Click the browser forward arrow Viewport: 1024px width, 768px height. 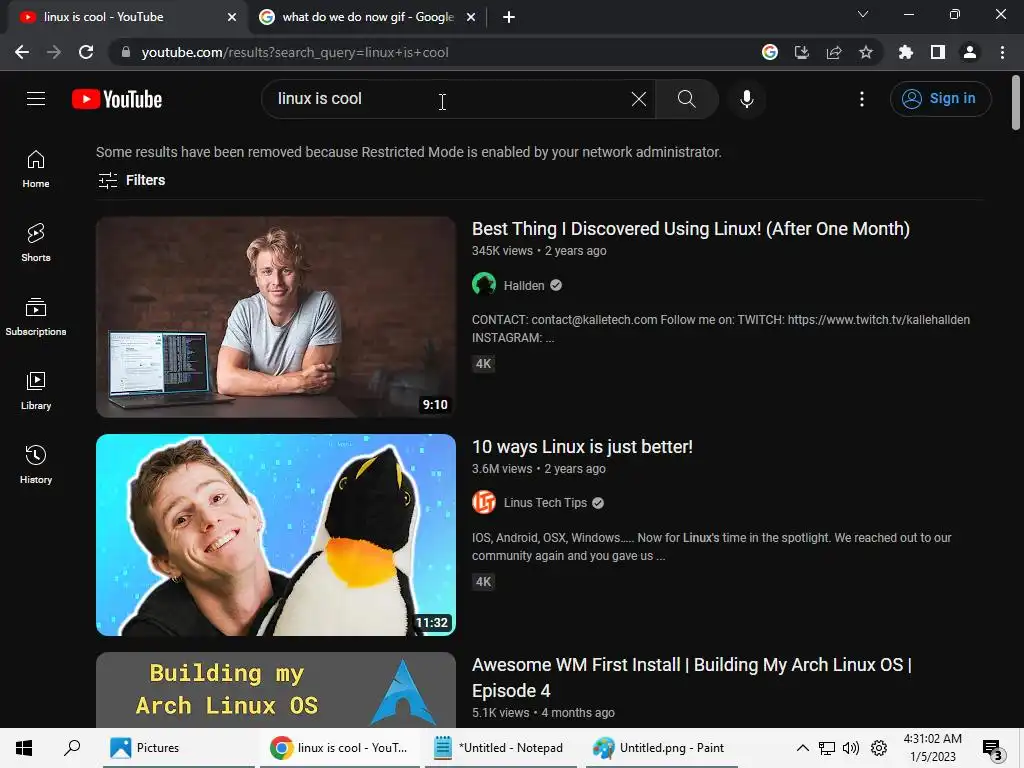[x=54, y=52]
